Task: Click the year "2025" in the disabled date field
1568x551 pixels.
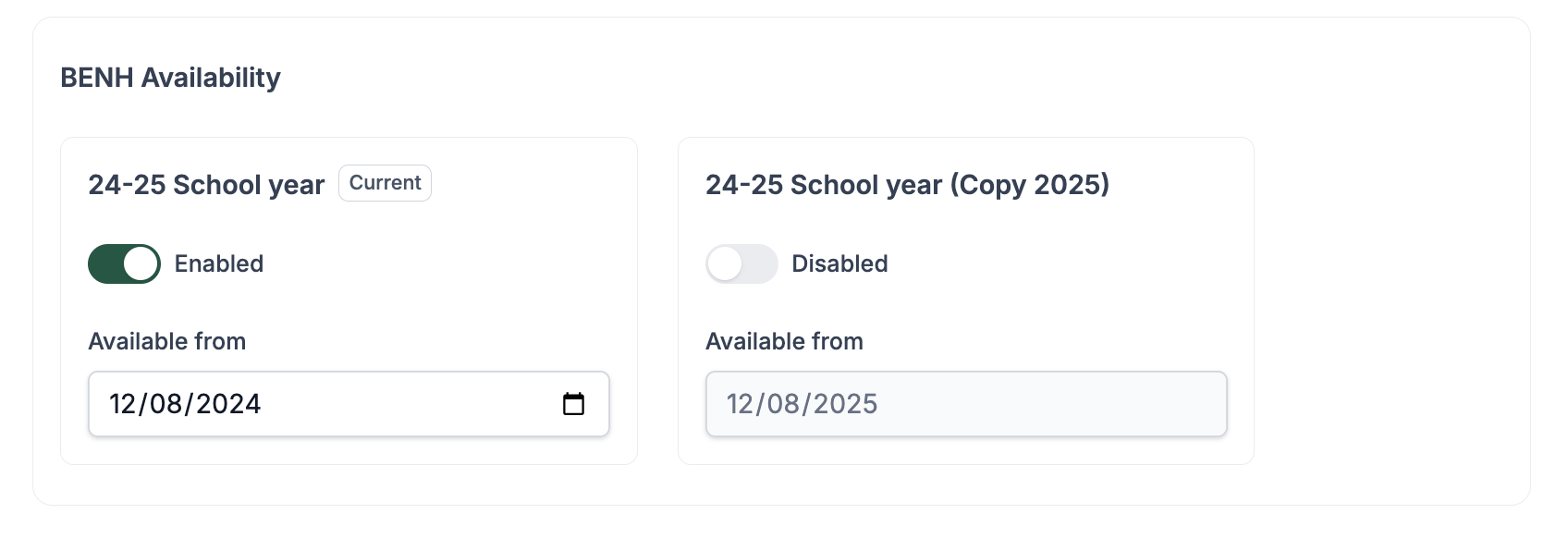Action: 845,404
